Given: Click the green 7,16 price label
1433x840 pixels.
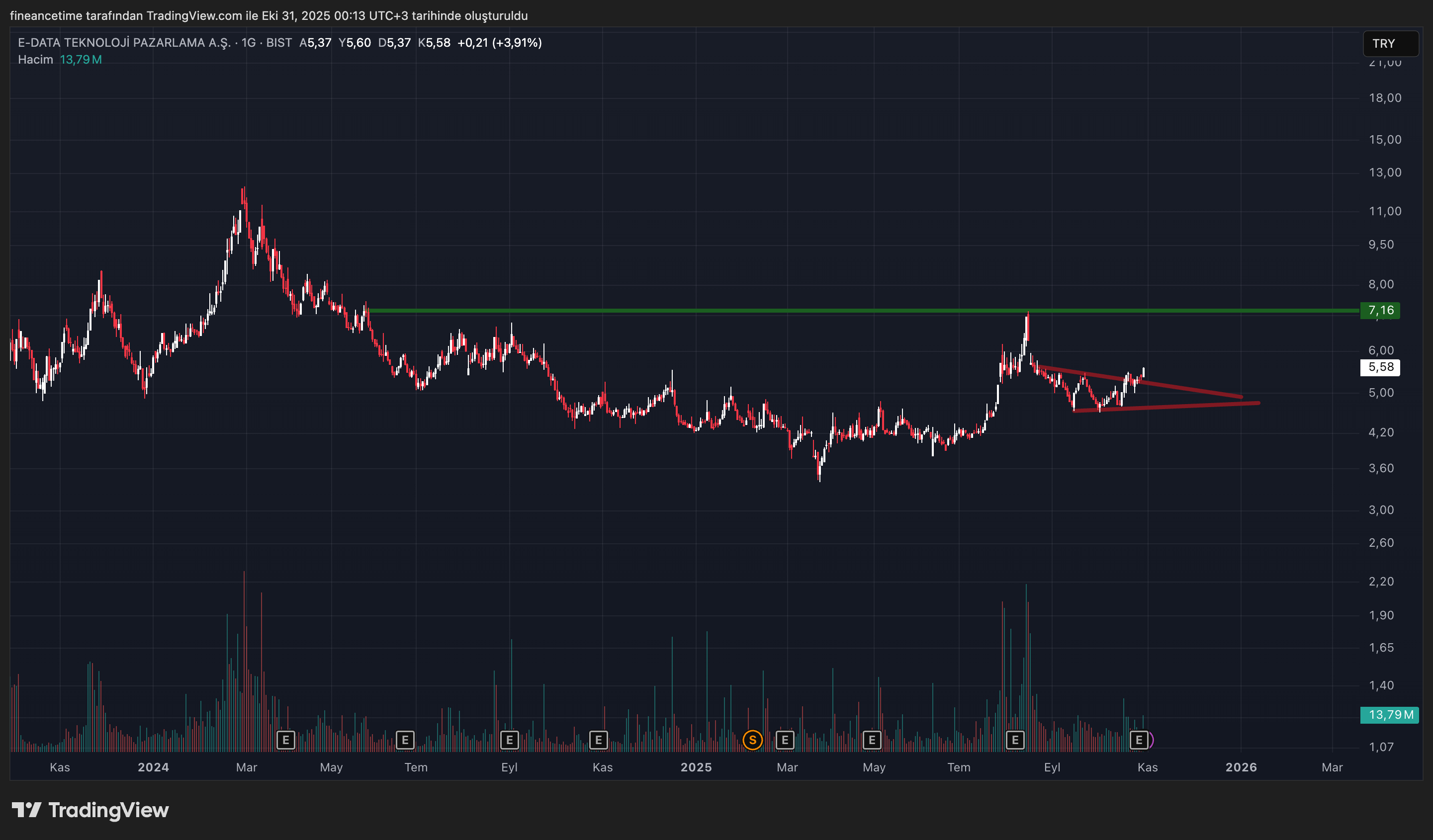Looking at the screenshot, I should point(1380,310).
